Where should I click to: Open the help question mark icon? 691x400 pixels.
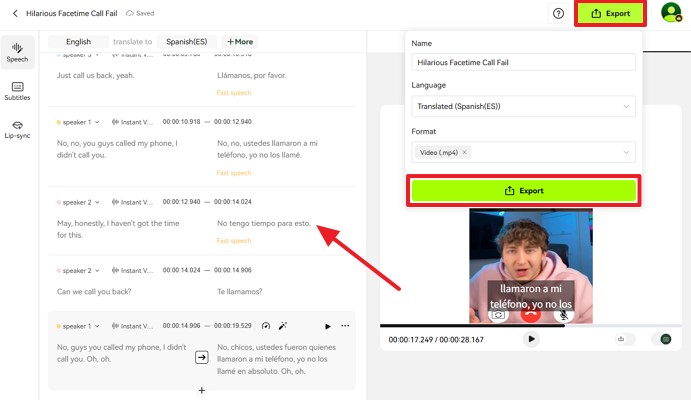558,14
